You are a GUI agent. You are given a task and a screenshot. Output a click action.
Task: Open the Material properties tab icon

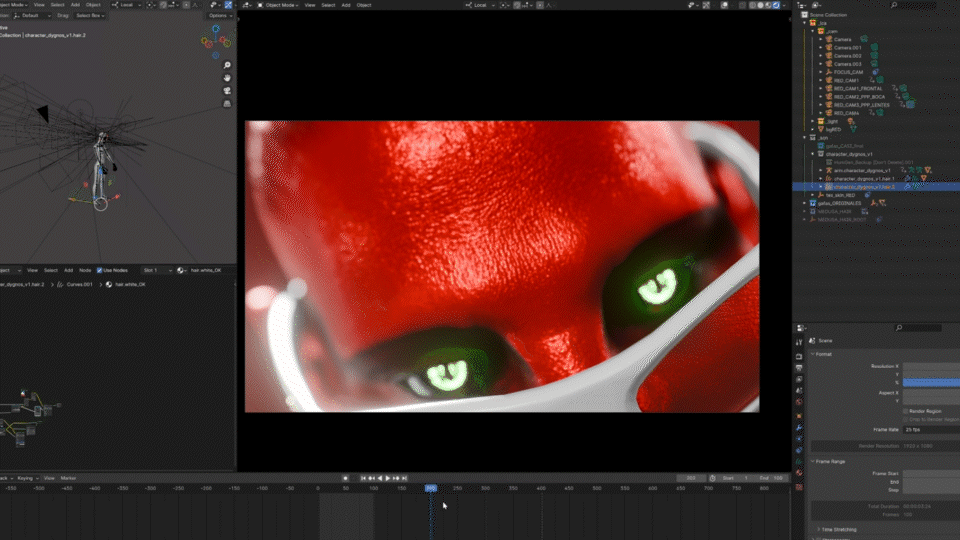click(799, 473)
